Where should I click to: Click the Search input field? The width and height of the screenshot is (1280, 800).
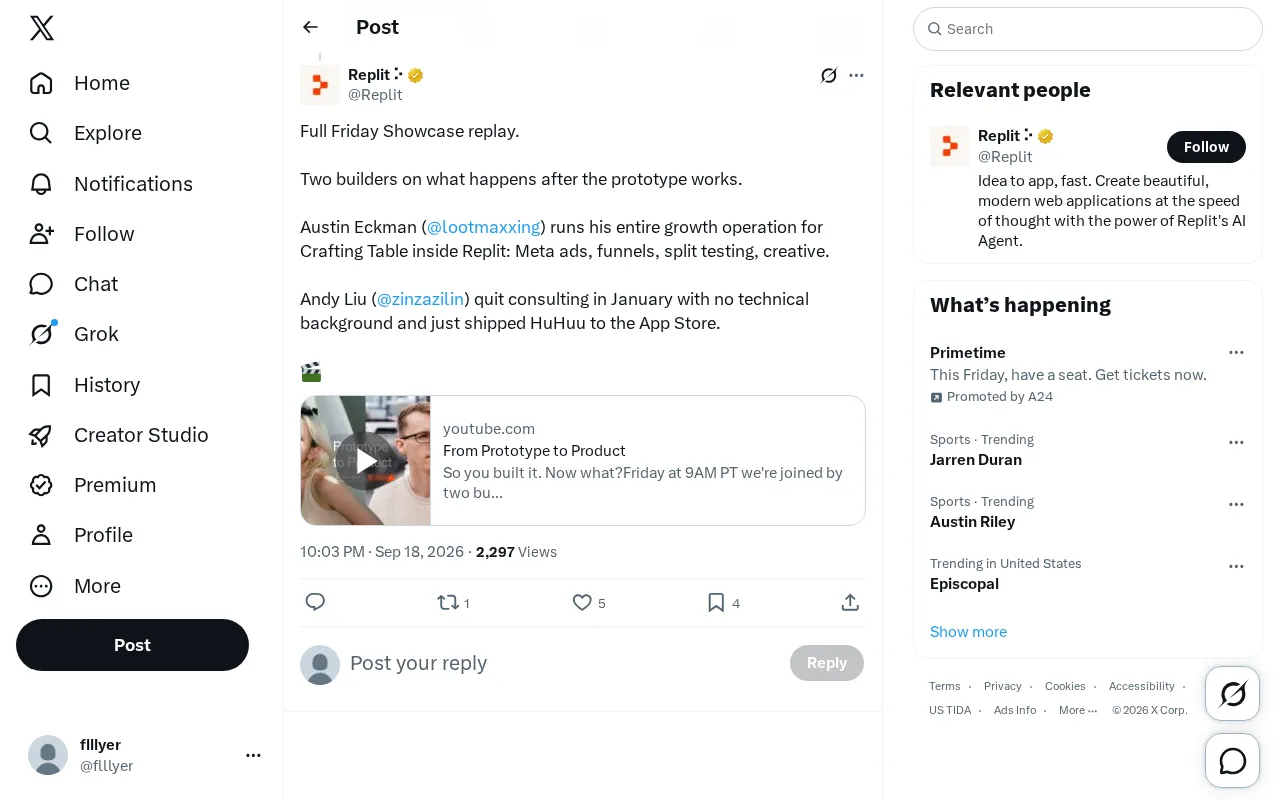pos(1088,29)
